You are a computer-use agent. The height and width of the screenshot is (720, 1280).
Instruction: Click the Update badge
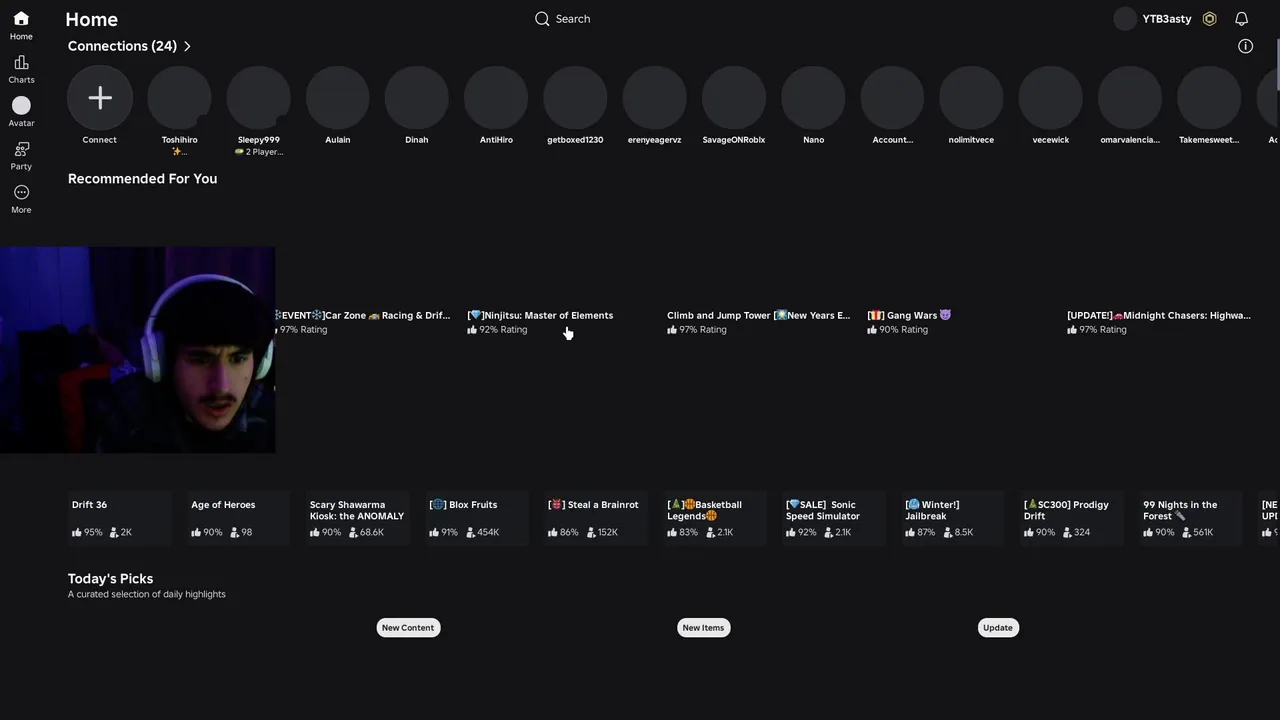pos(997,628)
